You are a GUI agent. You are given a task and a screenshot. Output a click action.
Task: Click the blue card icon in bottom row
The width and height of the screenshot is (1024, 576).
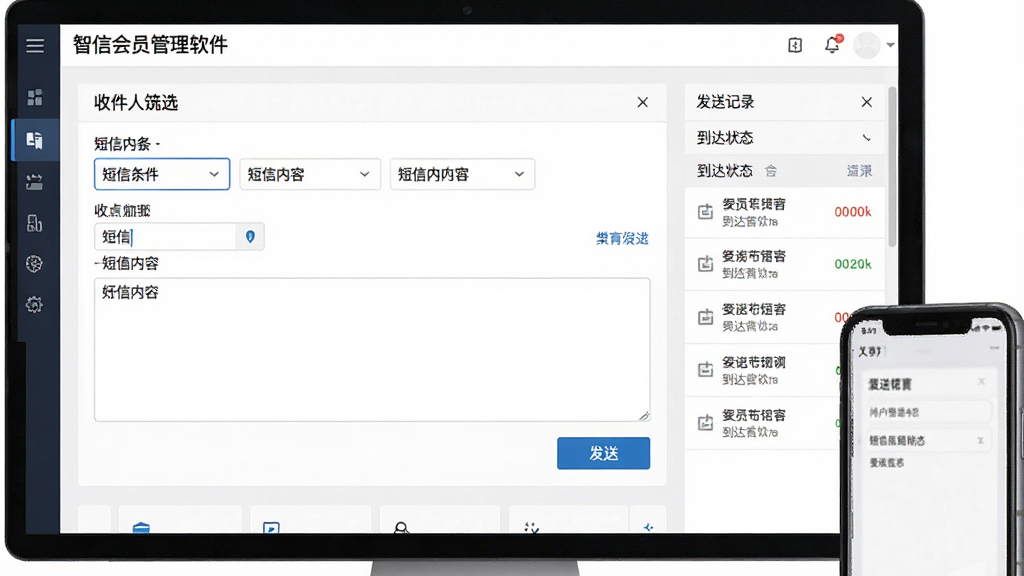point(141,528)
